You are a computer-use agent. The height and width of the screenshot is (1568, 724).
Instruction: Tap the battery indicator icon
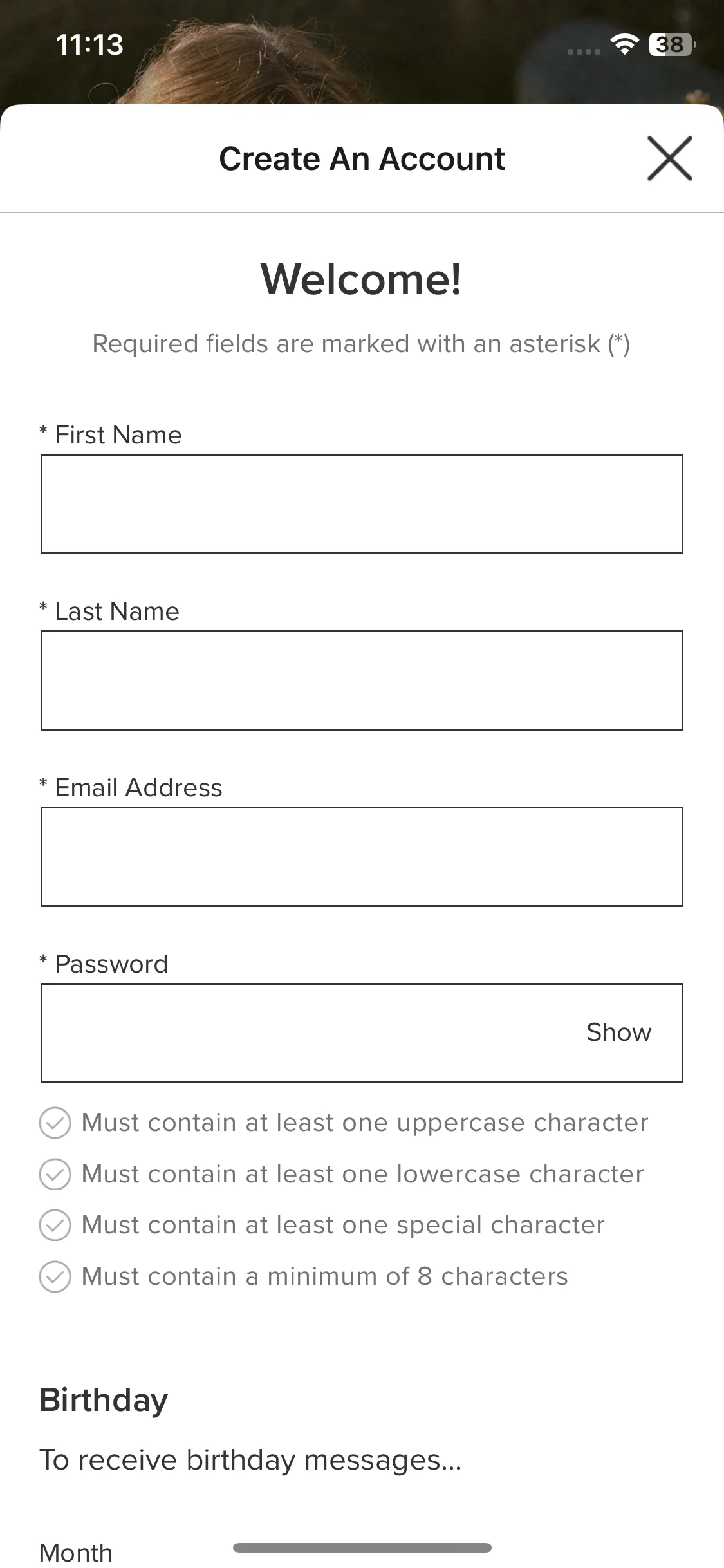tap(673, 44)
